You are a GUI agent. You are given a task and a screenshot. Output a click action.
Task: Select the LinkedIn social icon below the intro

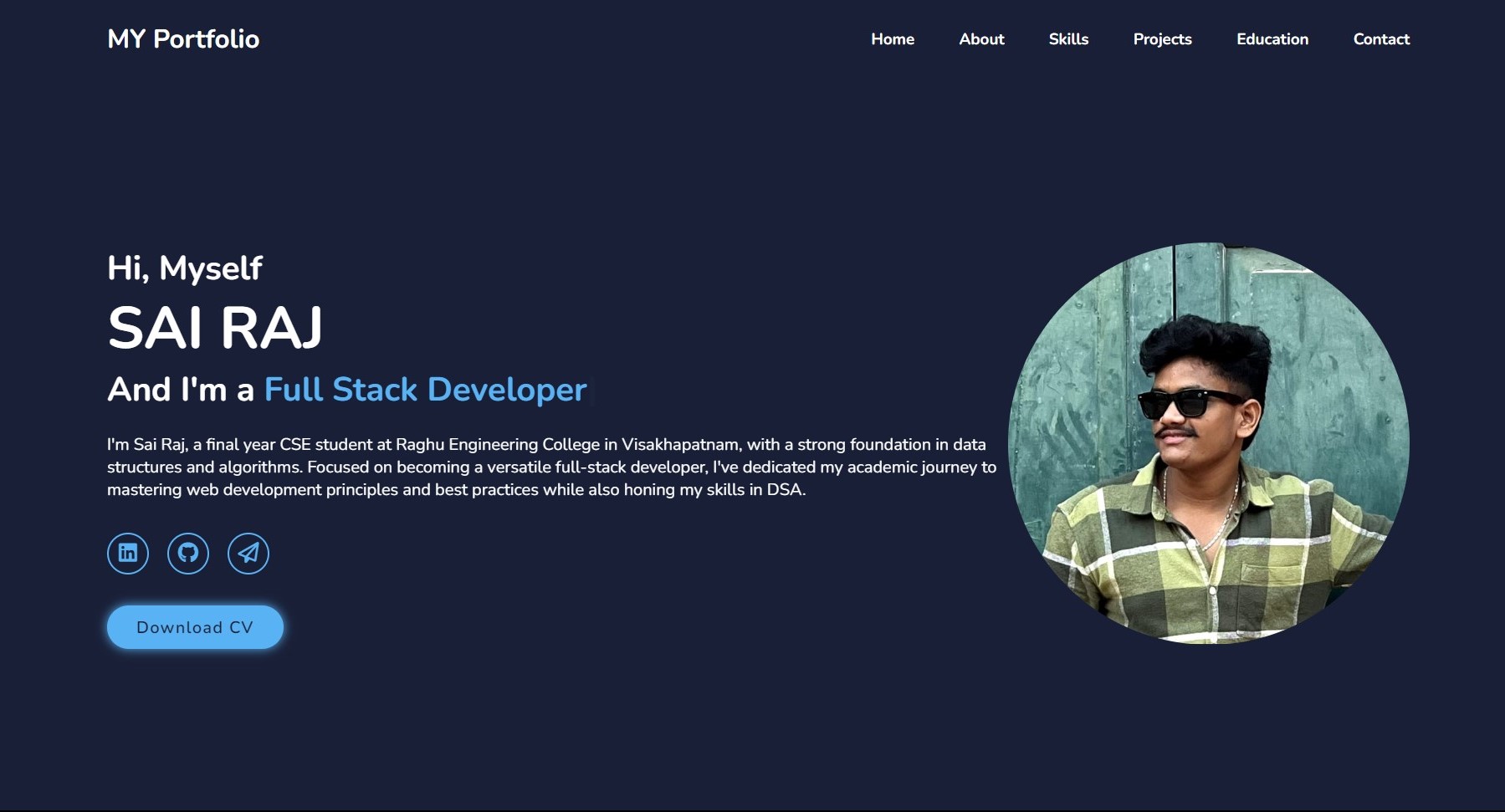127,553
